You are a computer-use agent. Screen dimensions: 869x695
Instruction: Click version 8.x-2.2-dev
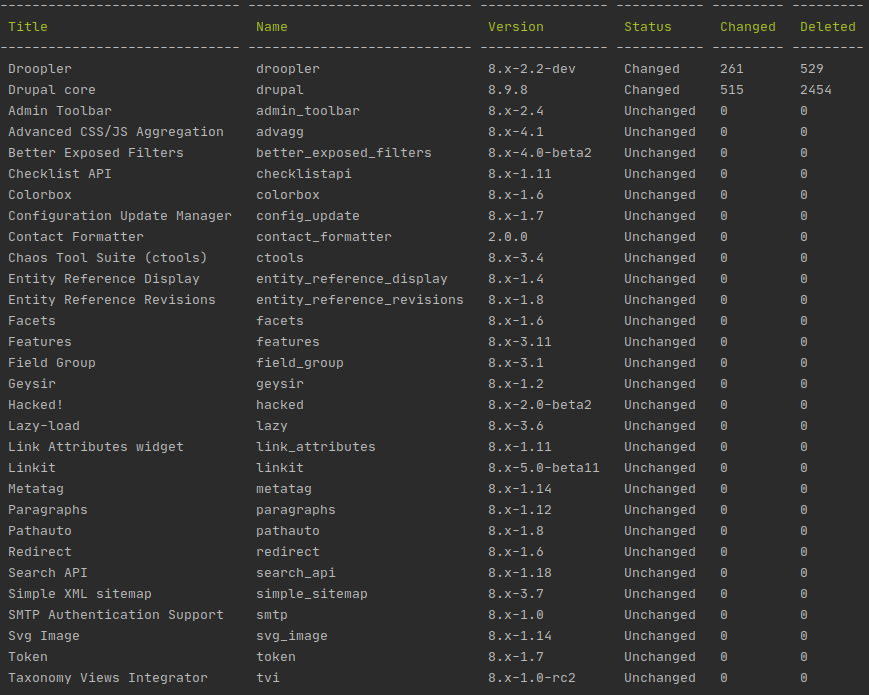[531, 69]
